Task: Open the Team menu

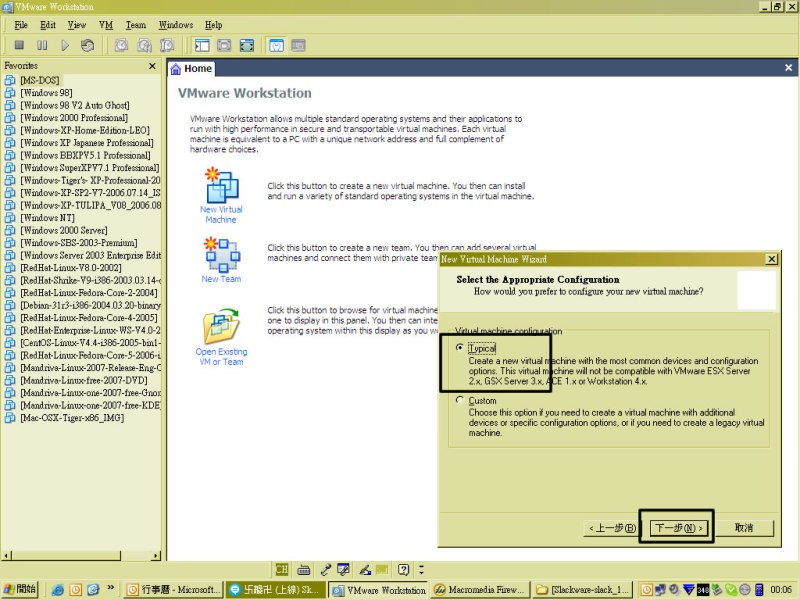Action: point(136,24)
